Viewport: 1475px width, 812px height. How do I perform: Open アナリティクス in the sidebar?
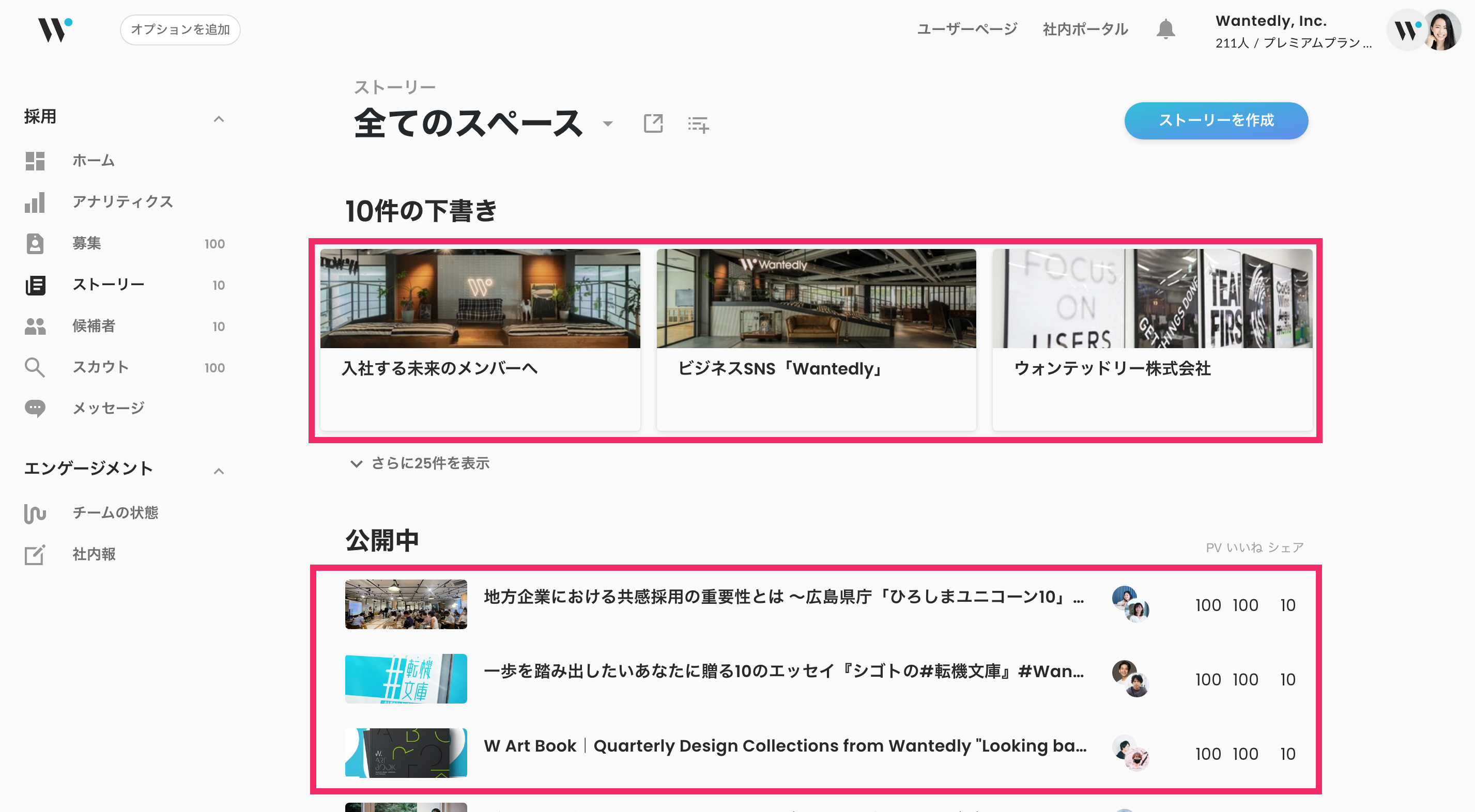(122, 202)
